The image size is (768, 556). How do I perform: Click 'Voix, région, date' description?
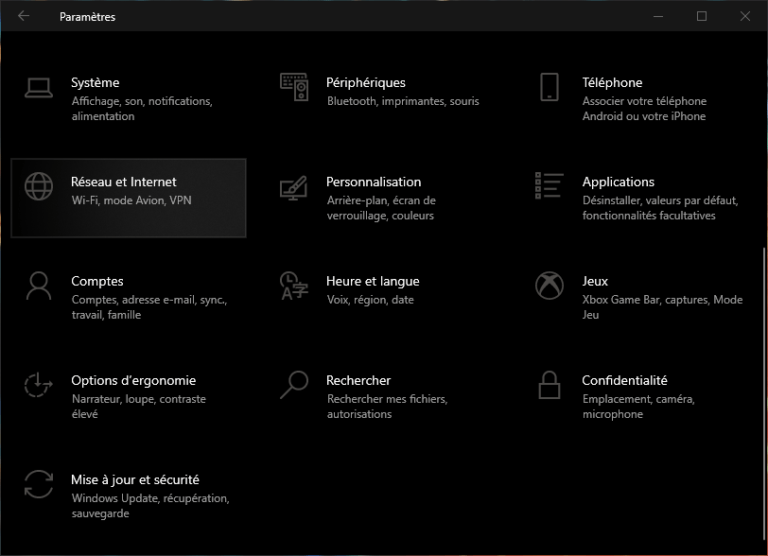point(370,300)
